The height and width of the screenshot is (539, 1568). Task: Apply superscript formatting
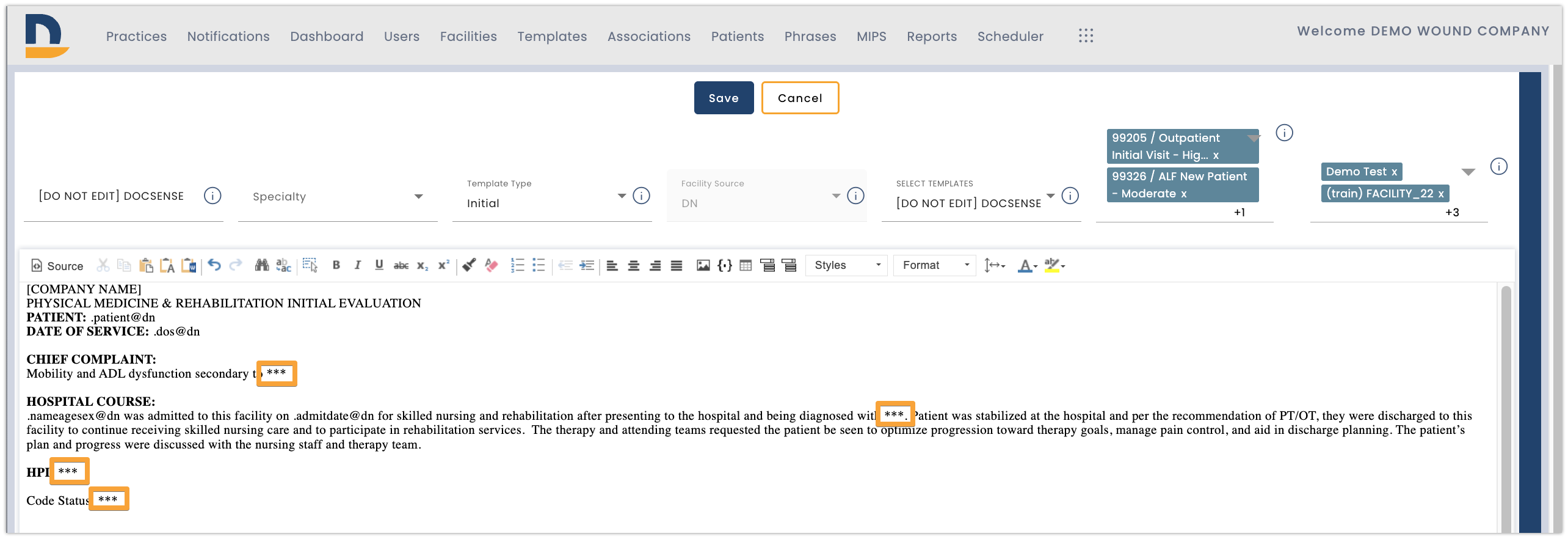click(444, 265)
